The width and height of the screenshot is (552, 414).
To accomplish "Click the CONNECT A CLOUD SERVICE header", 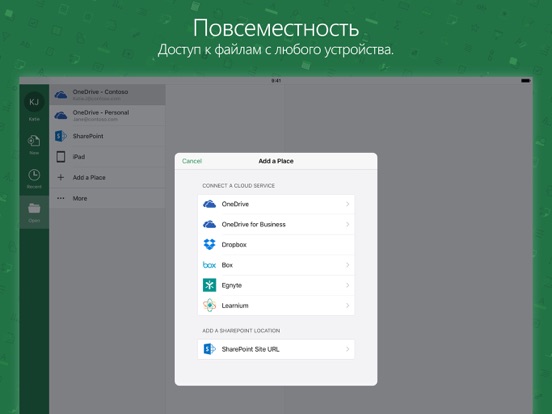I will click(239, 186).
